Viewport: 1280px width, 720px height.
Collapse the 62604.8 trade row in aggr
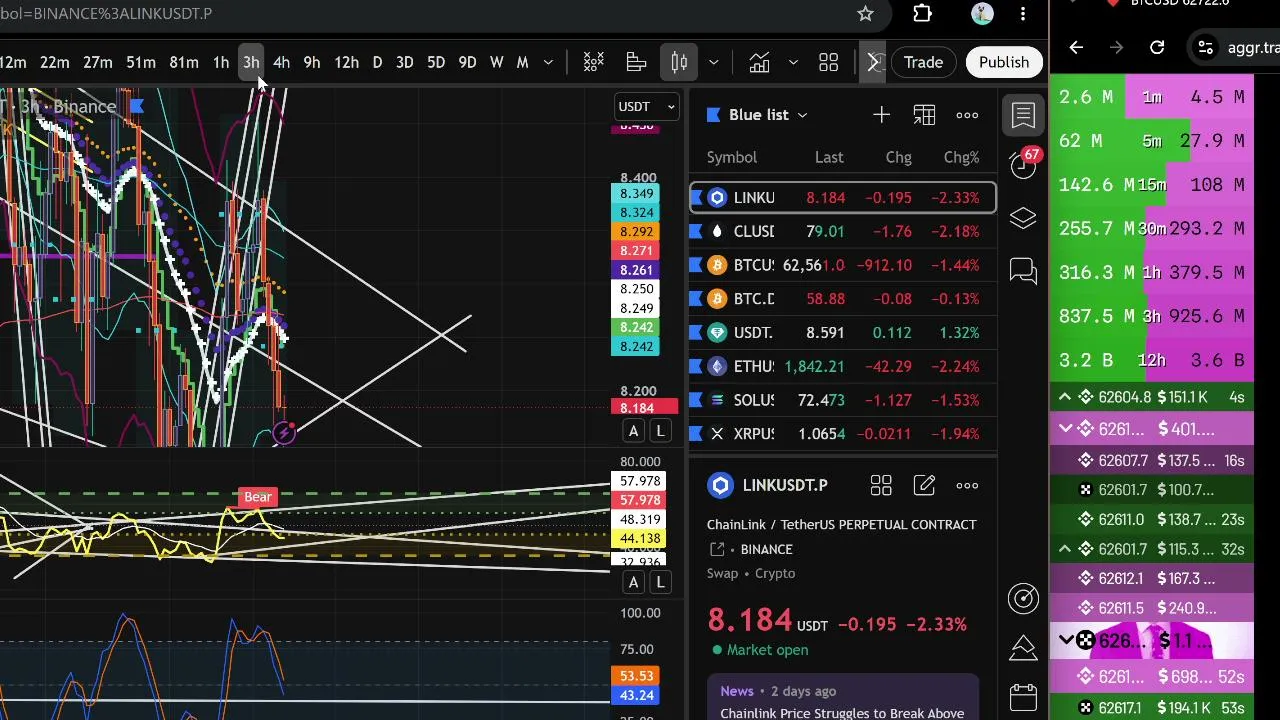click(x=1065, y=398)
